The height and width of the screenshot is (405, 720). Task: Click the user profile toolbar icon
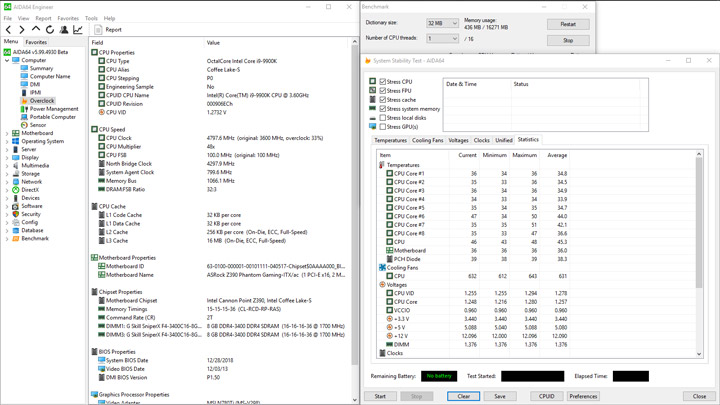[64, 30]
